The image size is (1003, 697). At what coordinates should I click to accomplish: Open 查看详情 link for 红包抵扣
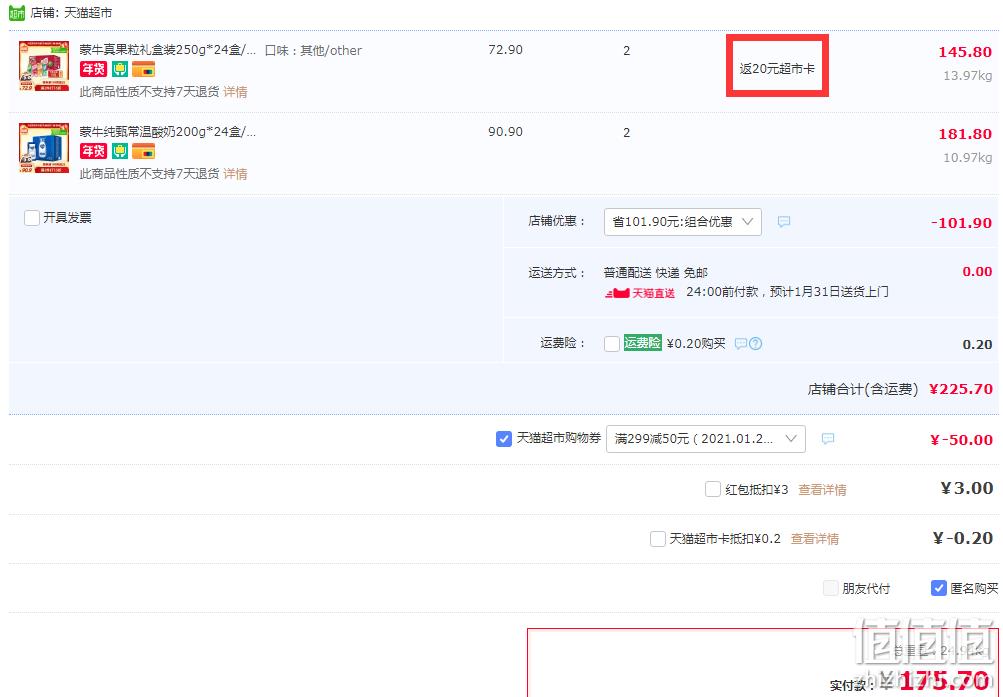(823, 490)
